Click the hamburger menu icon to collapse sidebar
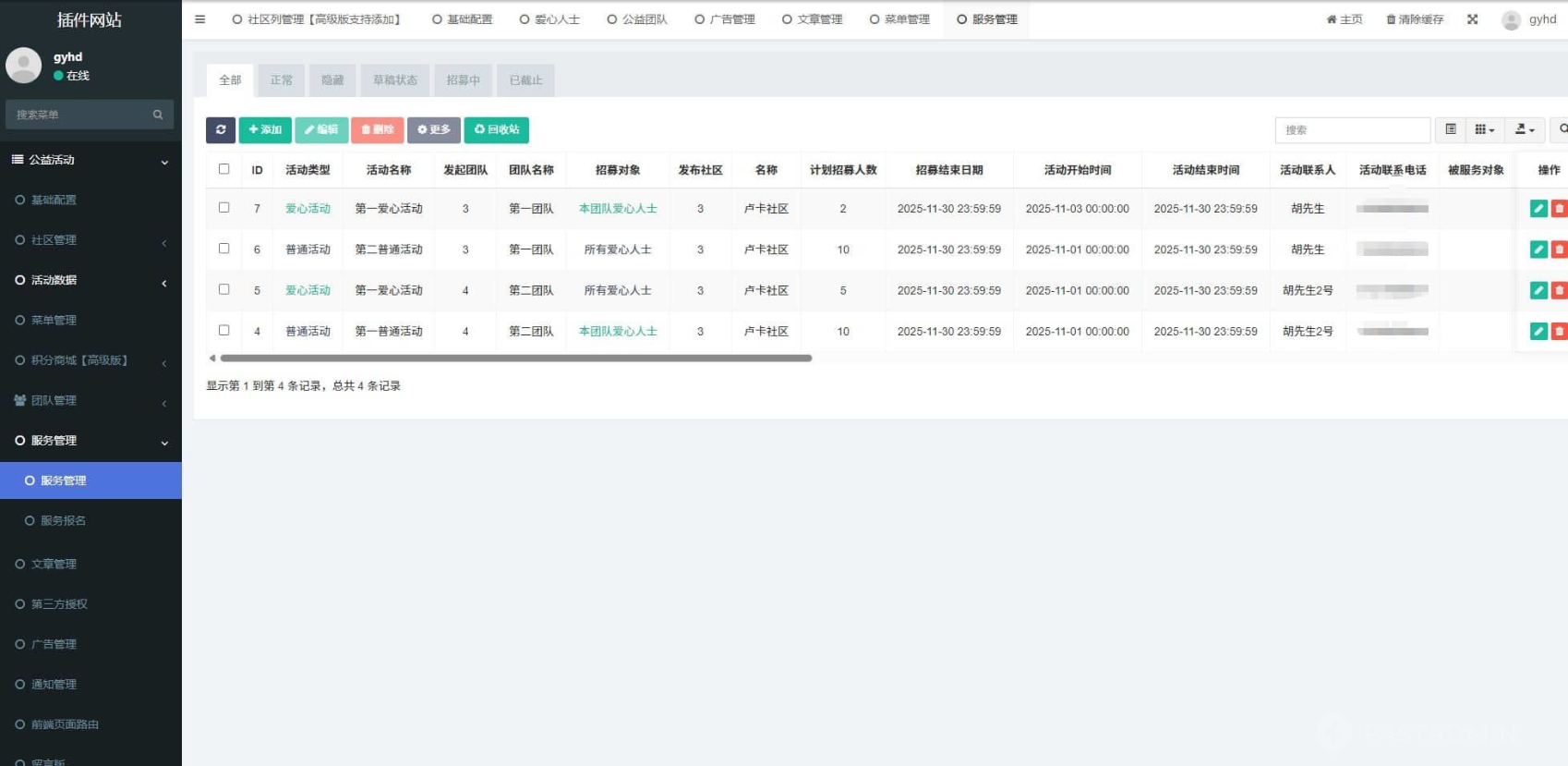Viewport: 1568px width, 766px height. tap(199, 19)
